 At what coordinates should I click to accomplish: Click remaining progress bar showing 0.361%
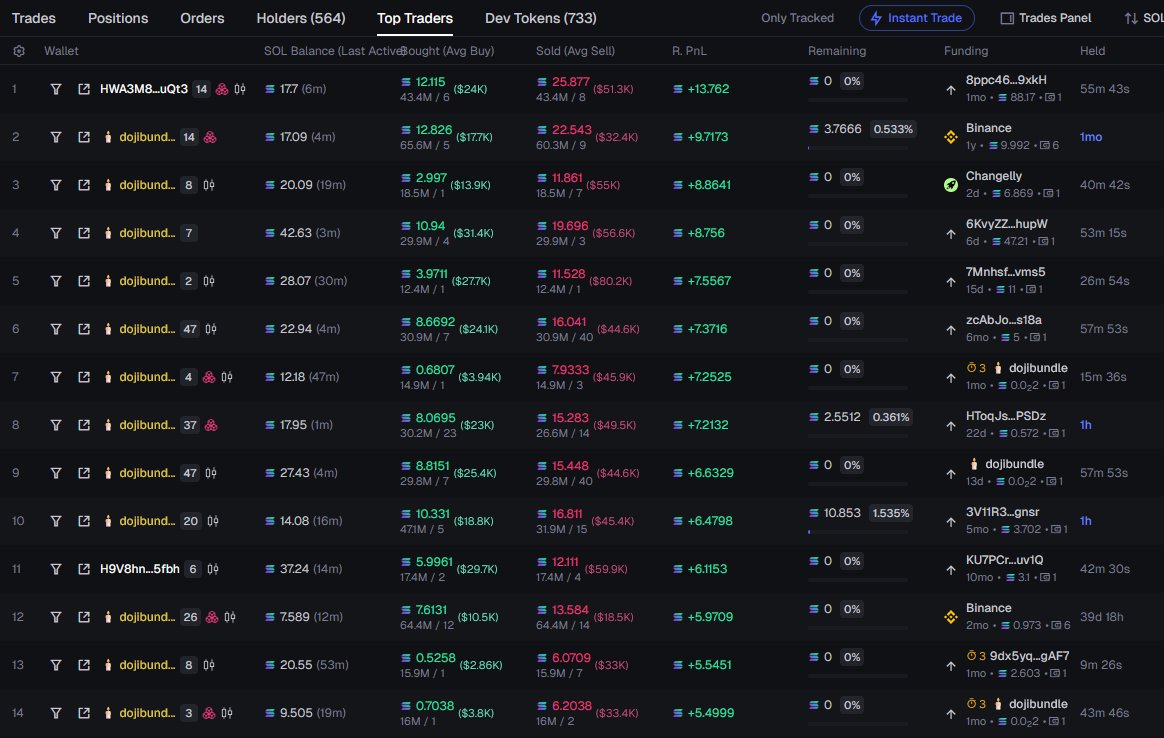coord(857,436)
